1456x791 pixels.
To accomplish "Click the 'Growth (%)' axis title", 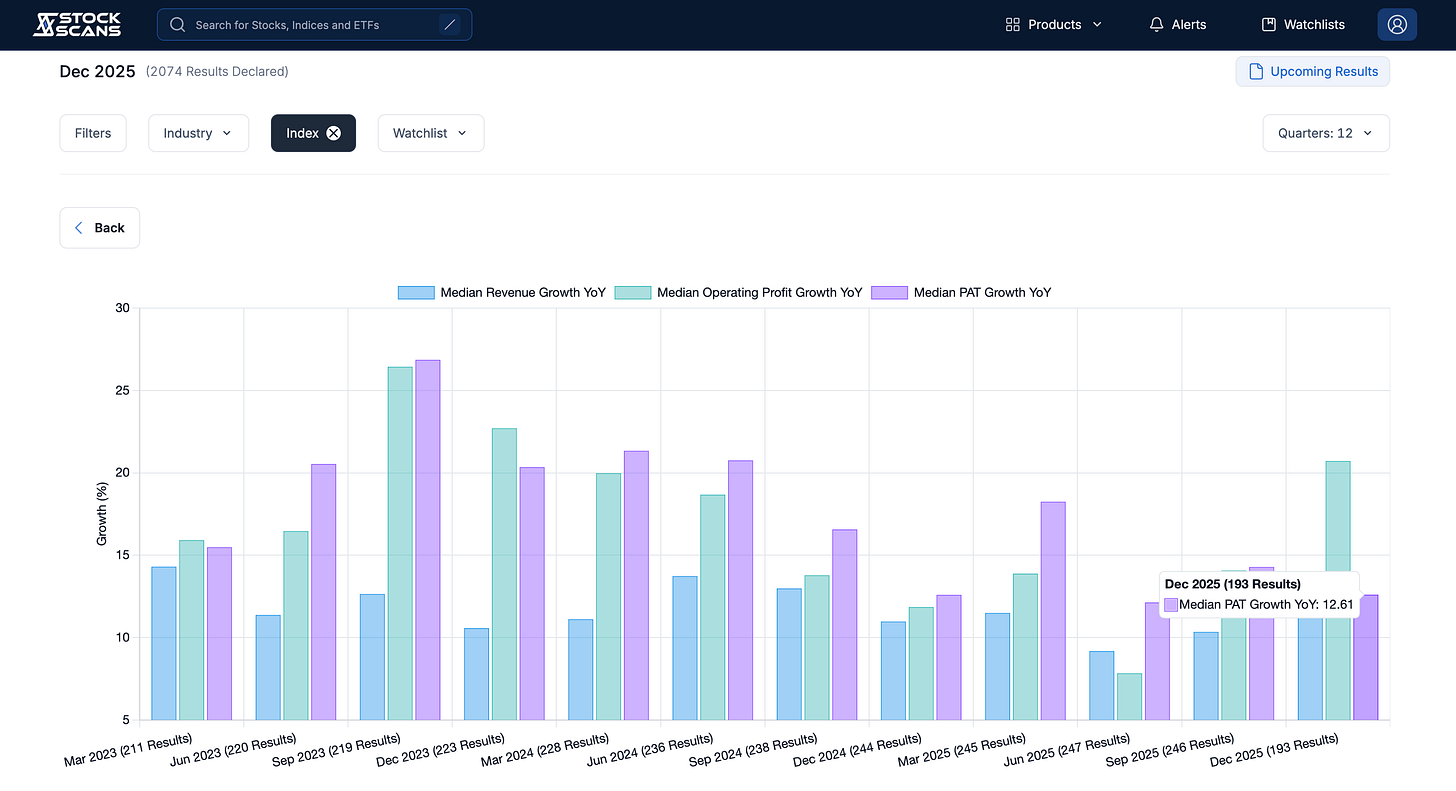I will [x=102, y=513].
